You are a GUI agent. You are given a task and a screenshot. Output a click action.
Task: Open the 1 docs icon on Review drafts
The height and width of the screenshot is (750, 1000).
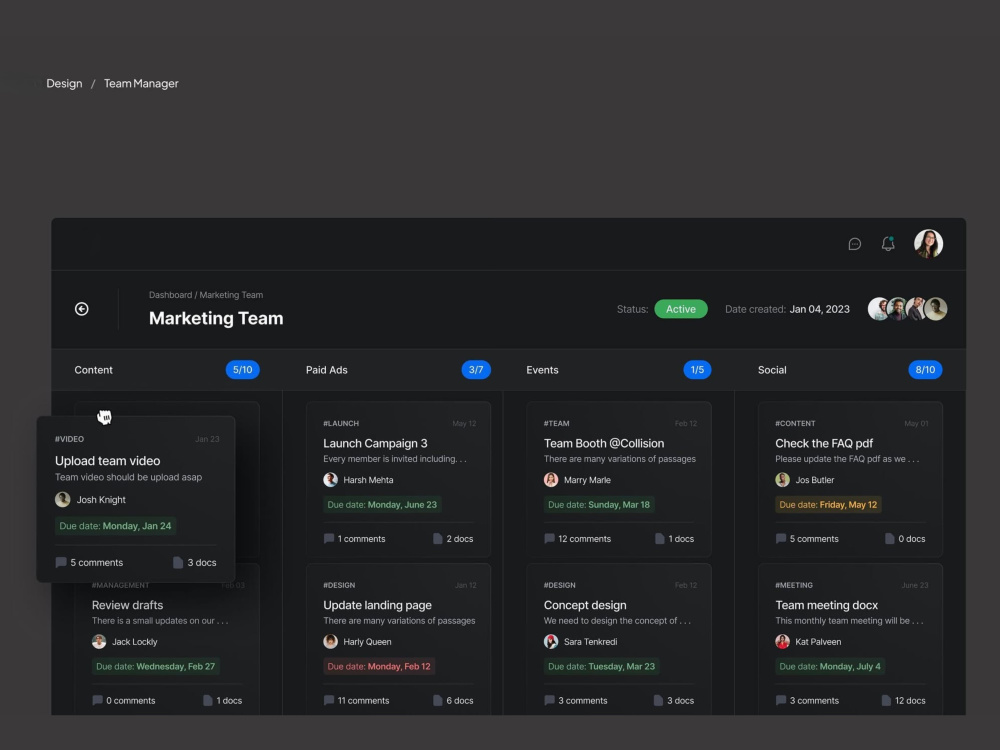click(x=207, y=700)
